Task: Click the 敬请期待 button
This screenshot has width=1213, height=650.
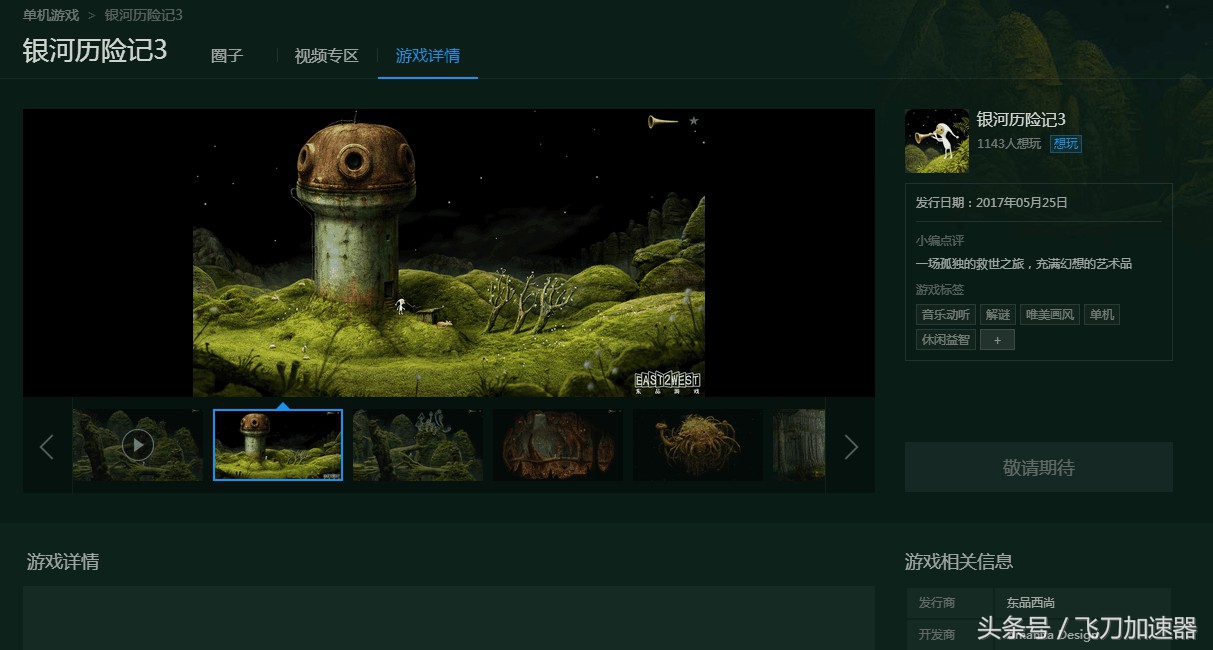Action: point(1039,467)
